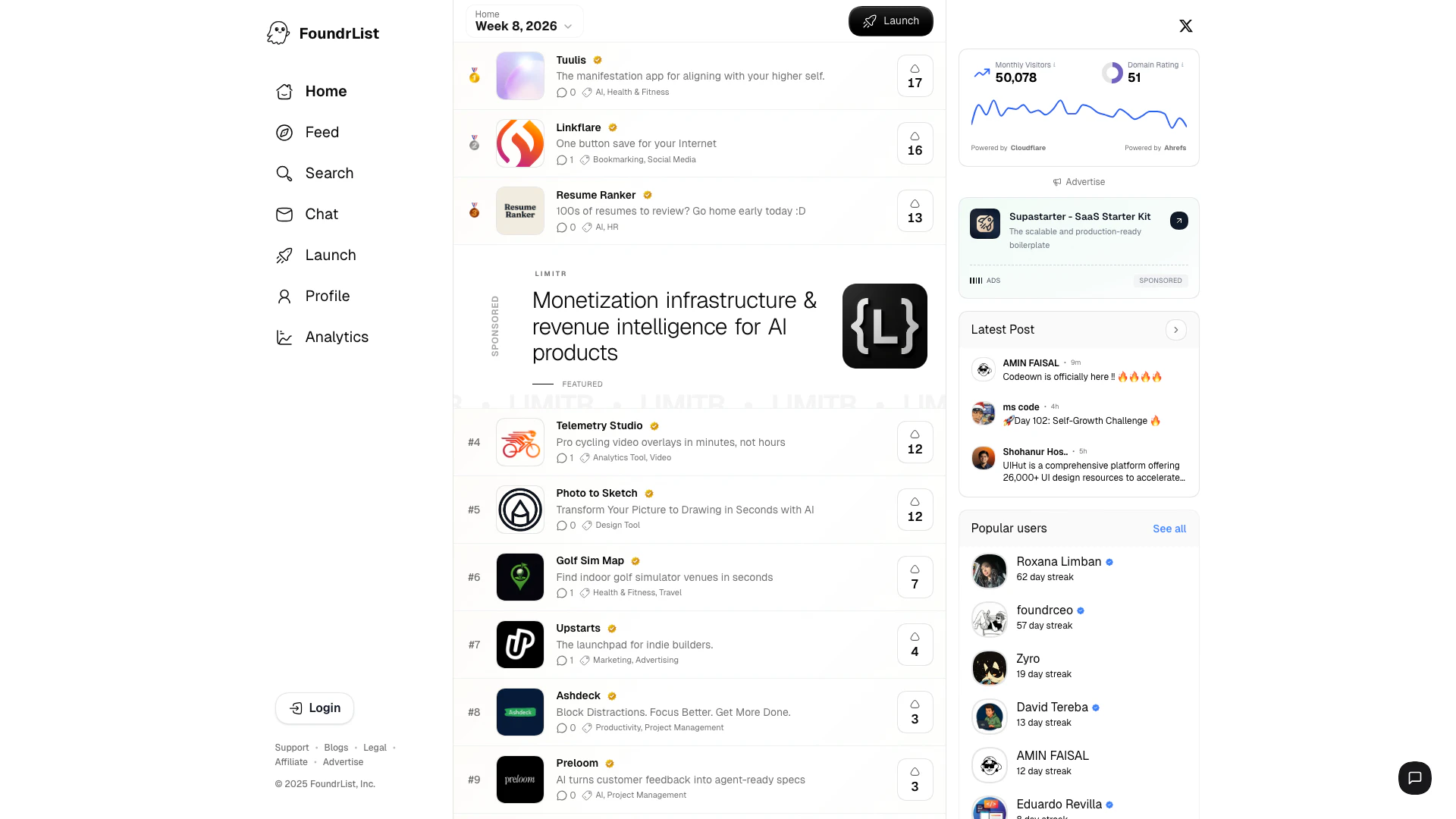Open the chat bubble widget
This screenshot has width=1456, height=819.
pyautogui.click(x=1414, y=778)
